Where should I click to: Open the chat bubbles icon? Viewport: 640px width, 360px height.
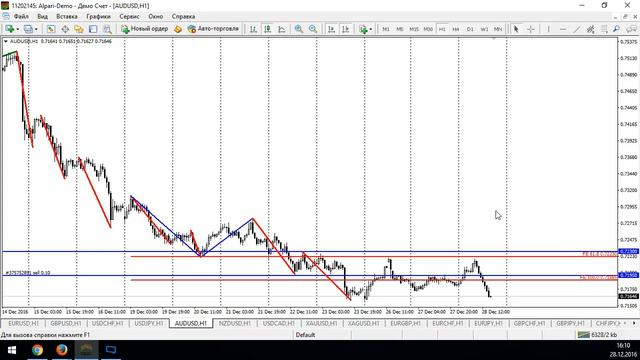tap(631, 29)
